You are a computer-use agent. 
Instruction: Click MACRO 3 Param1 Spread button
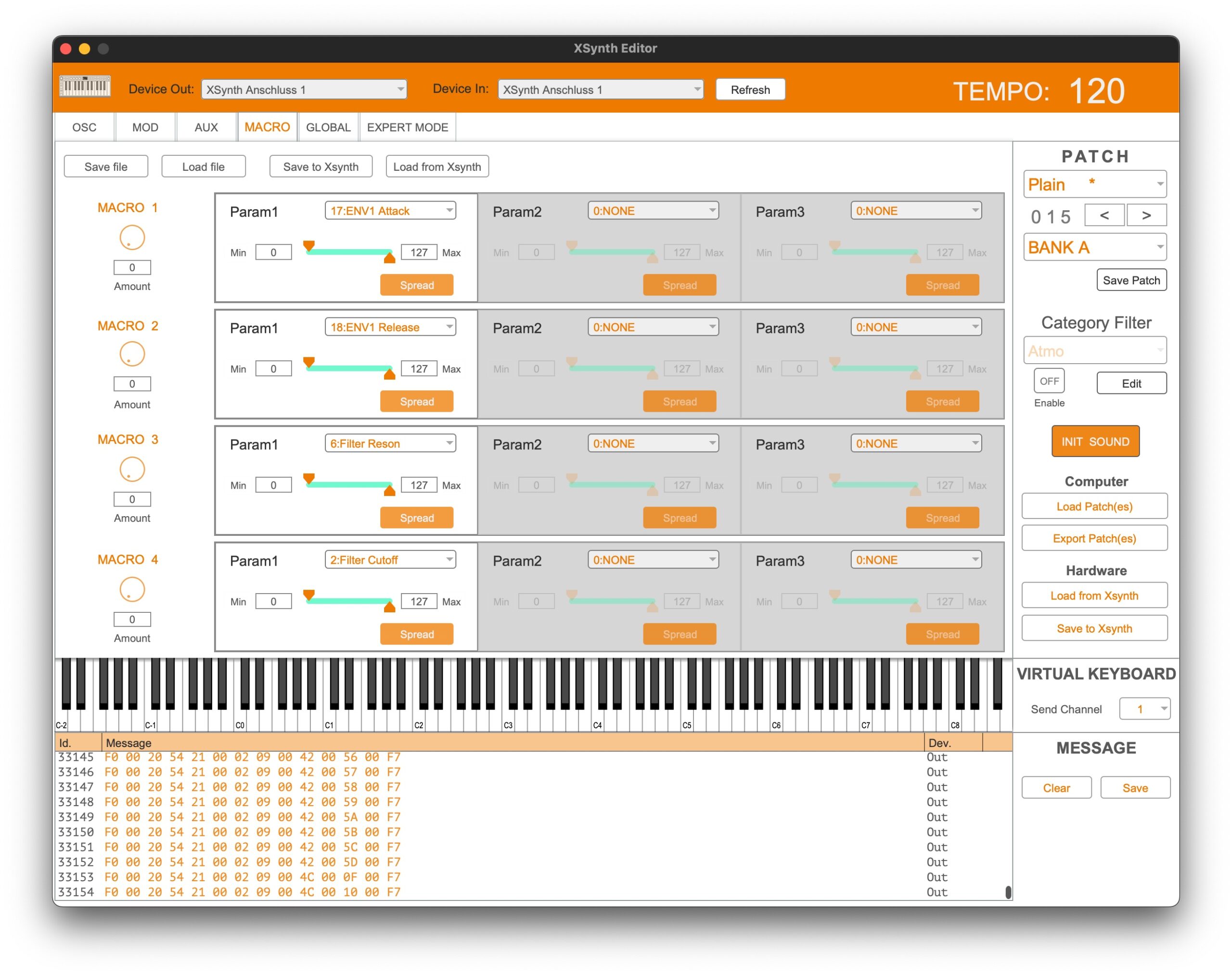click(x=417, y=518)
